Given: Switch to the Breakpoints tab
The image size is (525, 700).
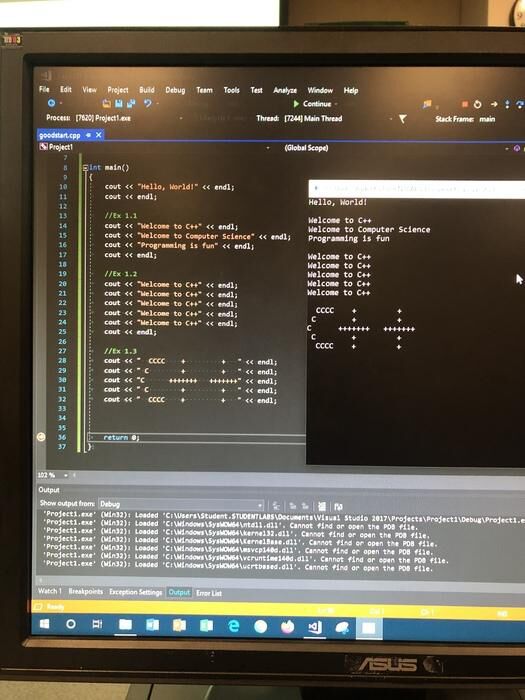Looking at the screenshot, I should 86,592.
